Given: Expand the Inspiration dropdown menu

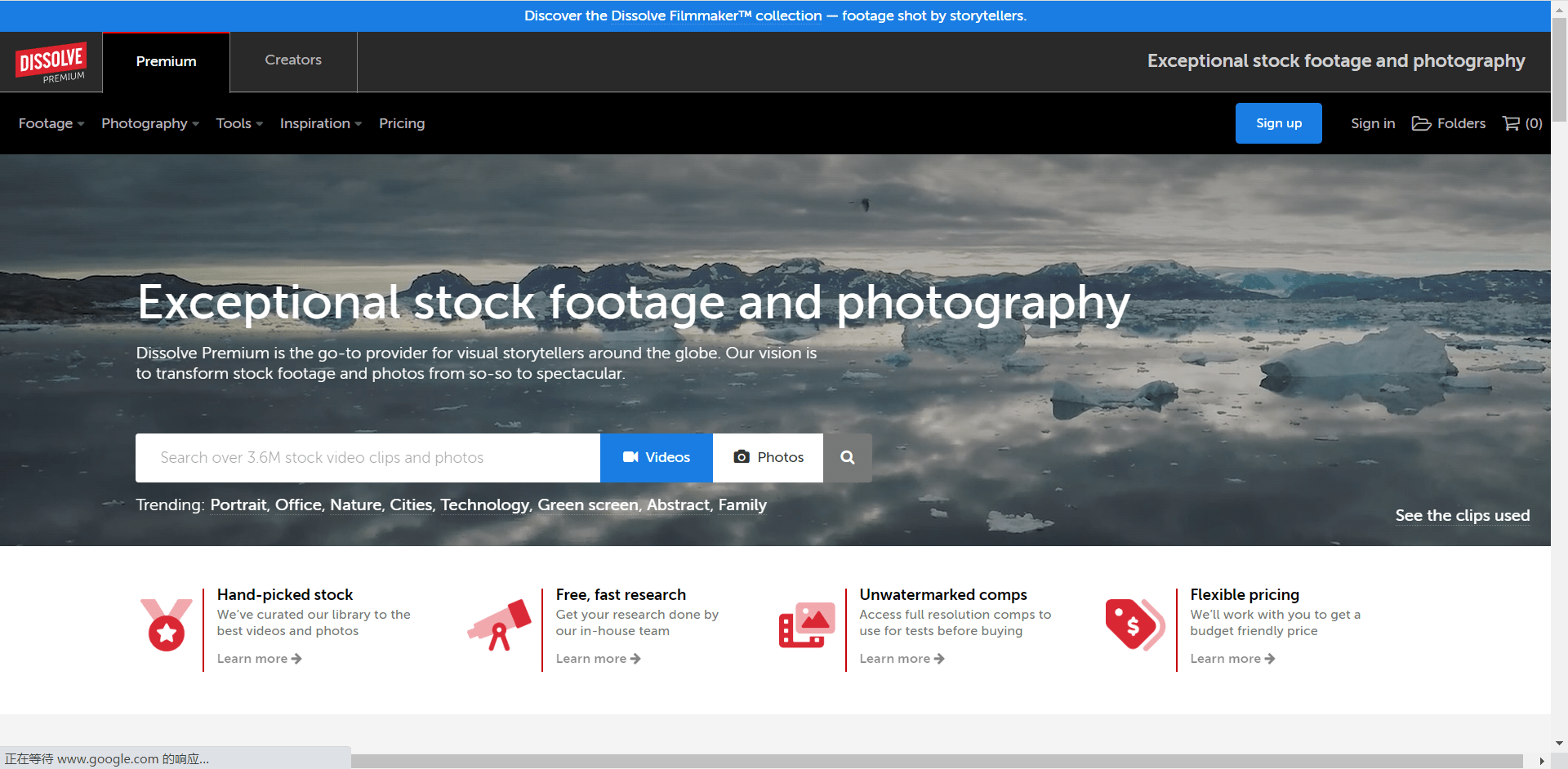Looking at the screenshot, I should [321, 123].
